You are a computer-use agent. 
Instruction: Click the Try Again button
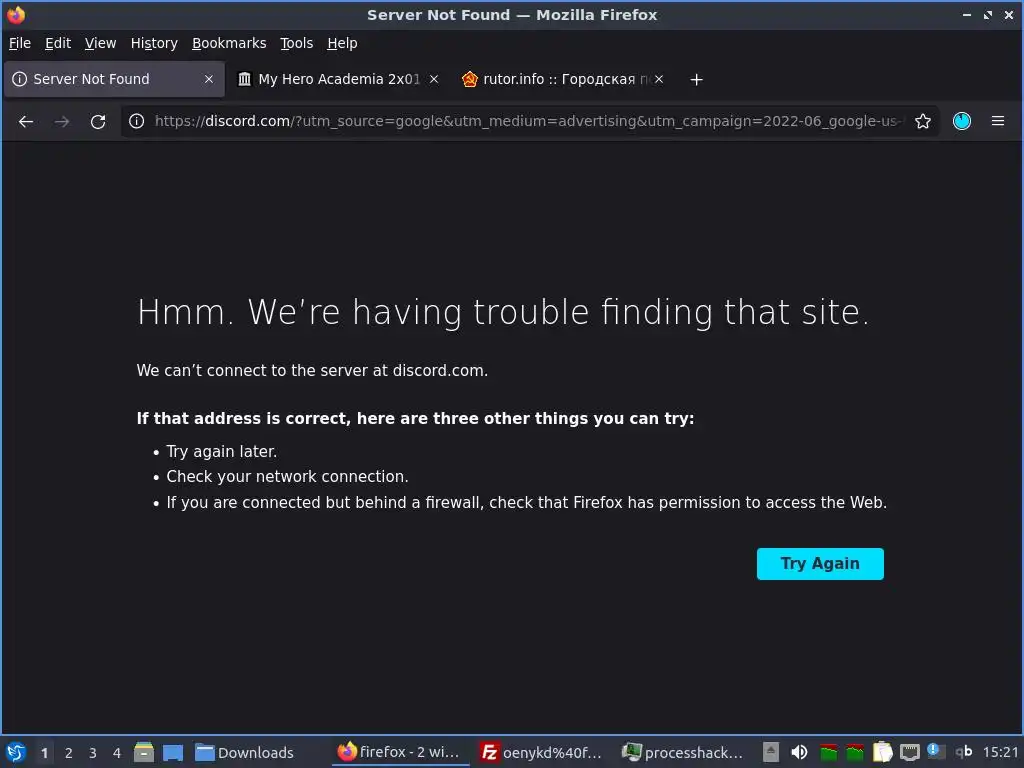pyautogui.click(x=820, y=564)
